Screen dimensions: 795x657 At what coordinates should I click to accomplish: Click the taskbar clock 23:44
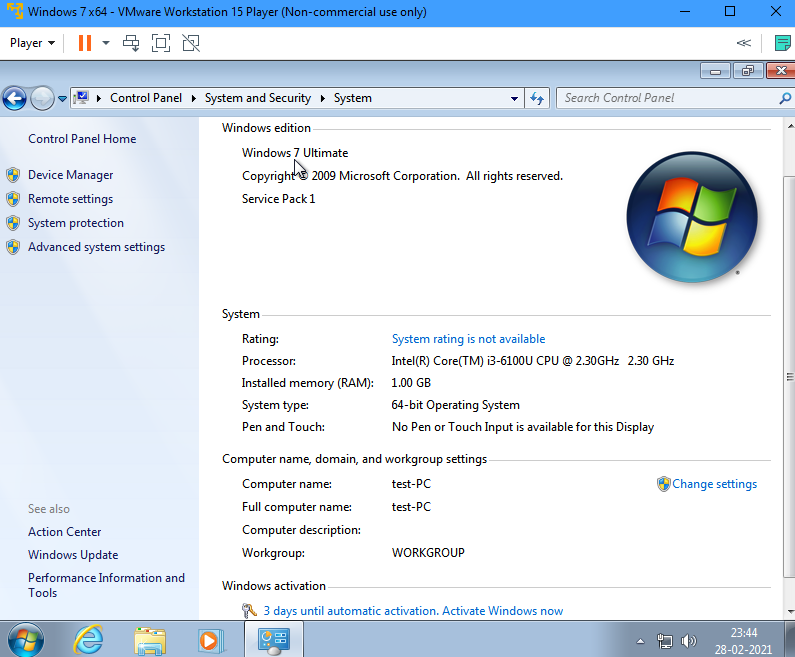click(x=744, y=633)
